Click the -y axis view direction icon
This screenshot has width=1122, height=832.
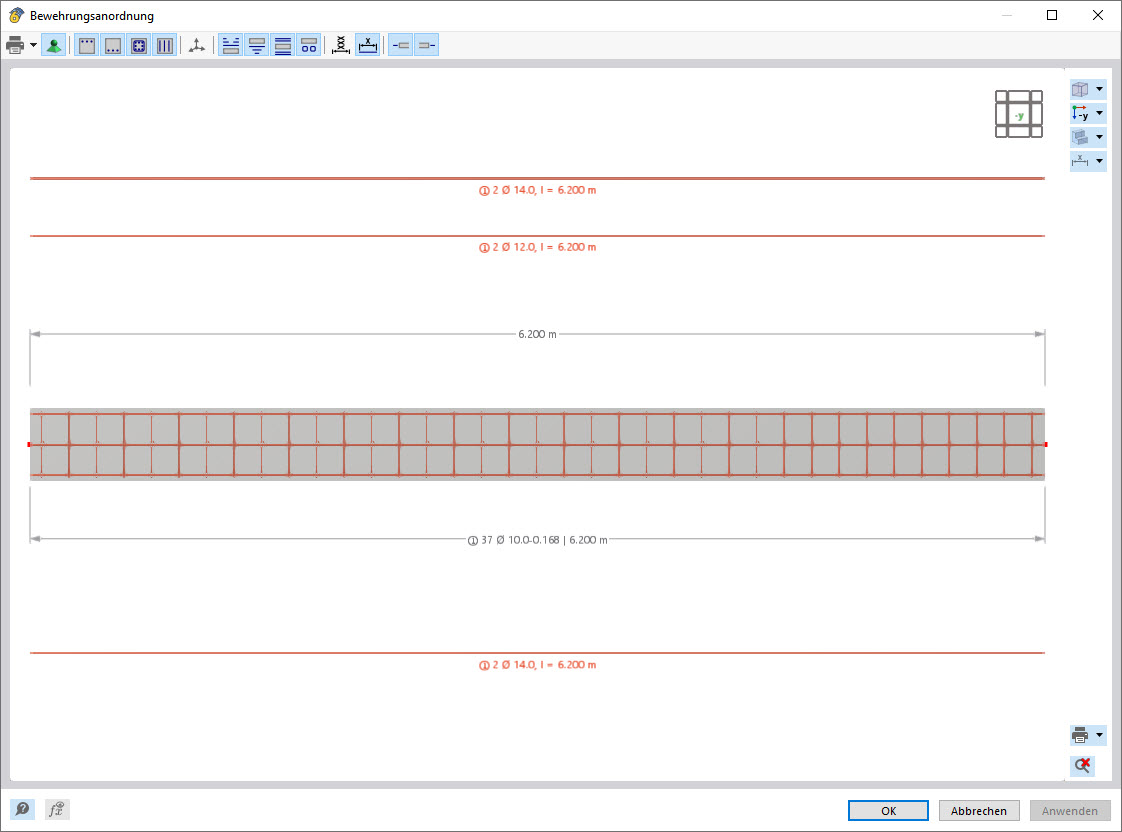(1080, 113)
